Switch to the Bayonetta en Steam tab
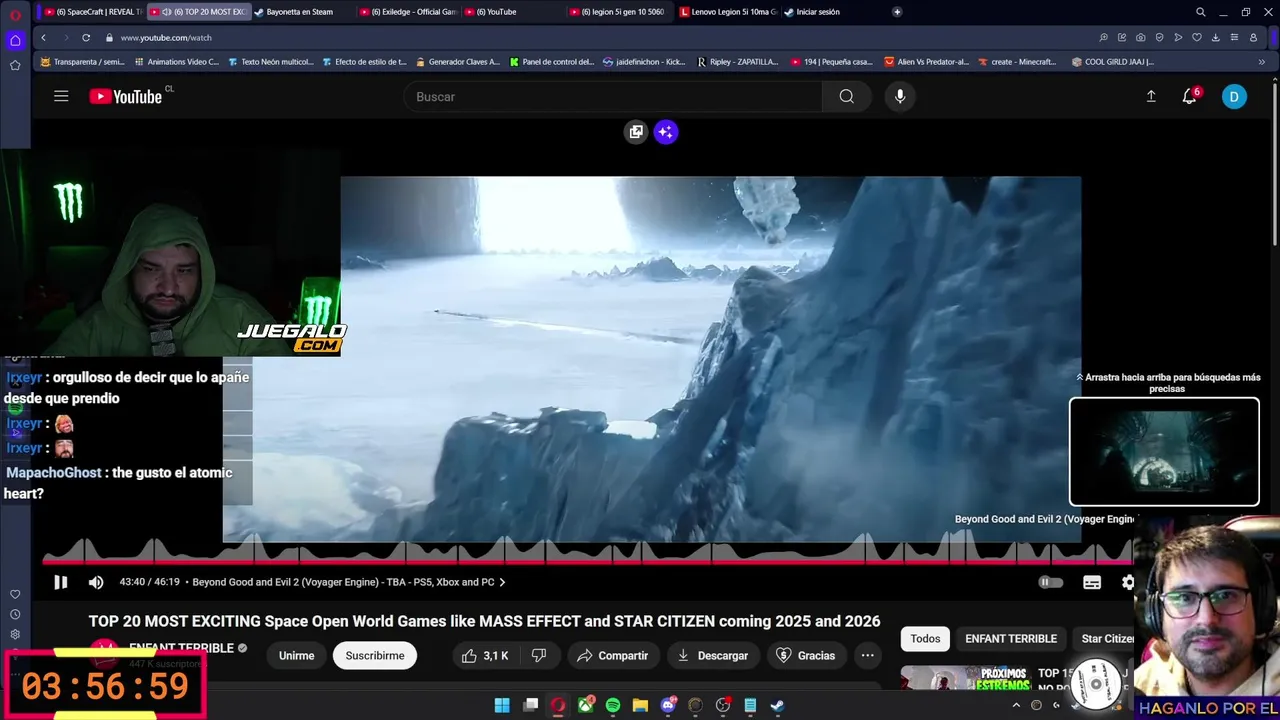The width and height of the screenshot is (1280, 720). point(299,12)
